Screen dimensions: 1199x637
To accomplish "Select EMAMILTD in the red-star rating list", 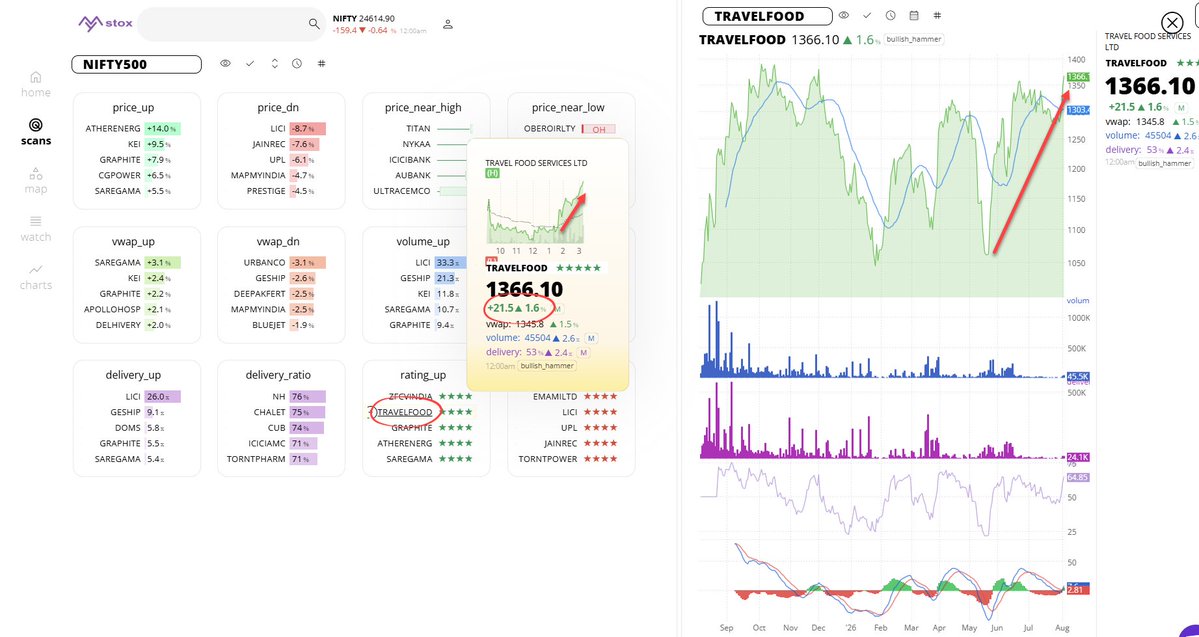I will click(x=555, y=396).
